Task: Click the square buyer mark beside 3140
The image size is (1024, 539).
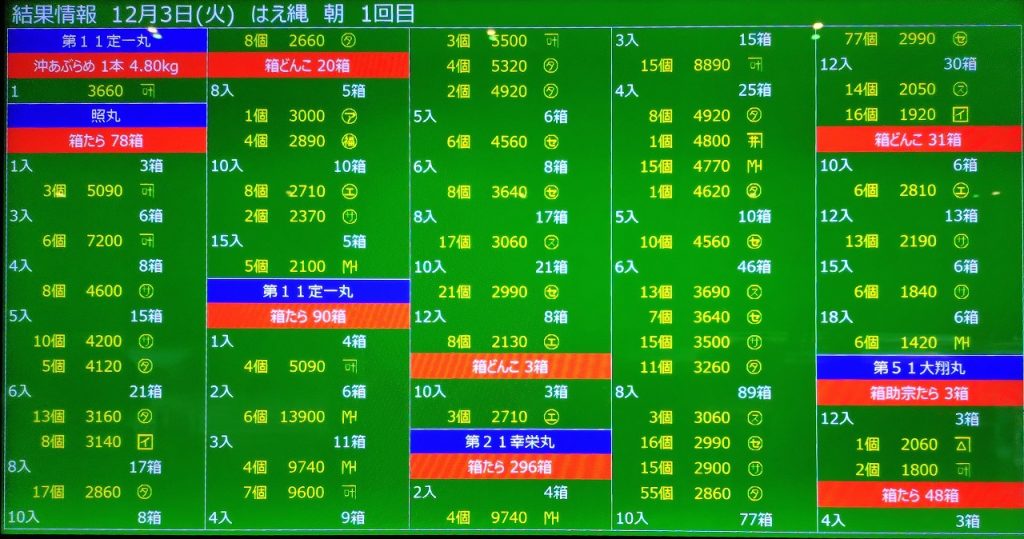Action: point(146,442)
